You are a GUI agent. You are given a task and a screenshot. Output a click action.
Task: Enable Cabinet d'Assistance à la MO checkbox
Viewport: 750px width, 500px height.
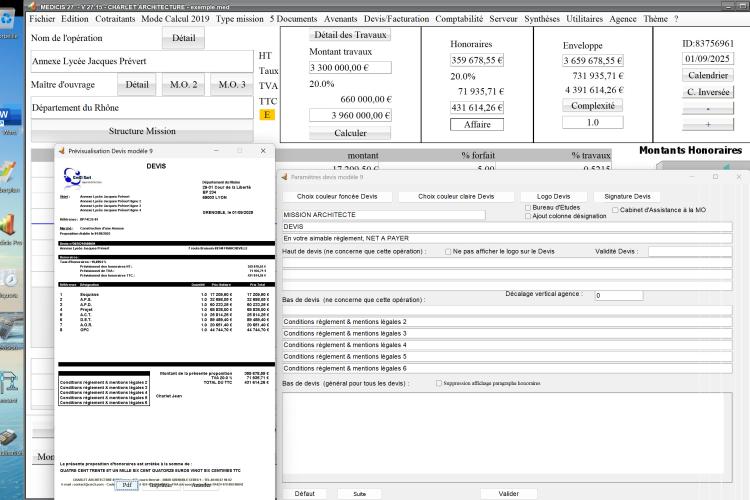pos(615,210)
